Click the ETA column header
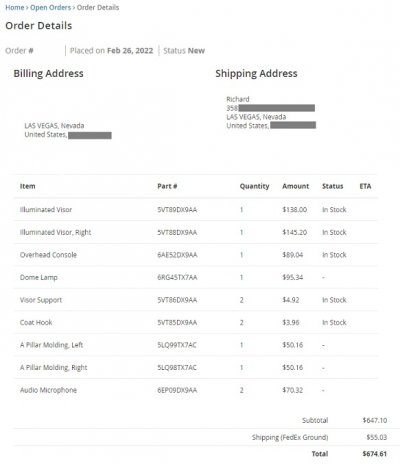This screenshot has width=400, height=464. (365, 186)
